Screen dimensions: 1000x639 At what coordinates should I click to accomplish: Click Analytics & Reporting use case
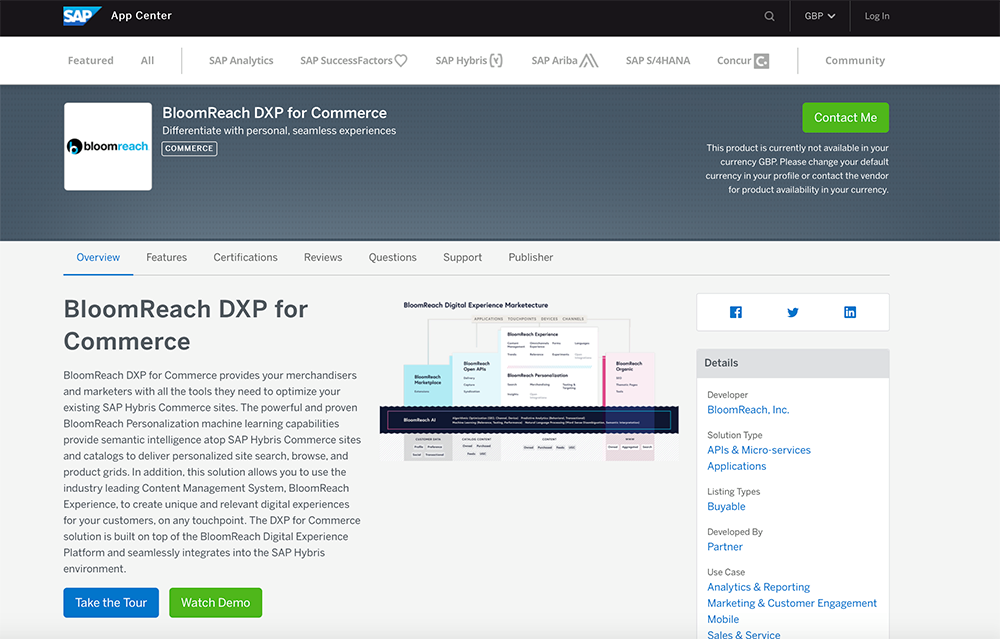[x=758, y=587]
